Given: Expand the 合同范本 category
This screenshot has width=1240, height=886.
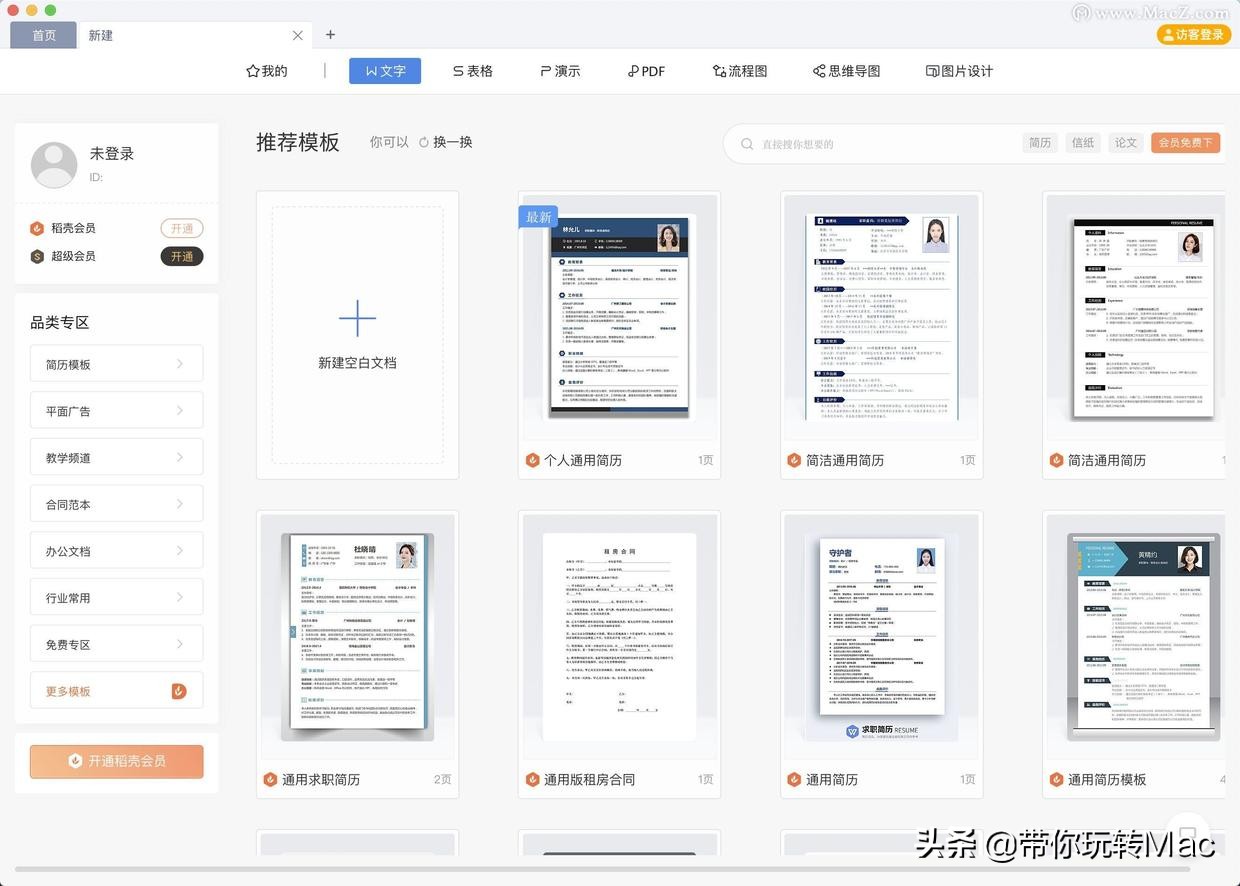Looking at the screenshot, I should click(116, 503).
